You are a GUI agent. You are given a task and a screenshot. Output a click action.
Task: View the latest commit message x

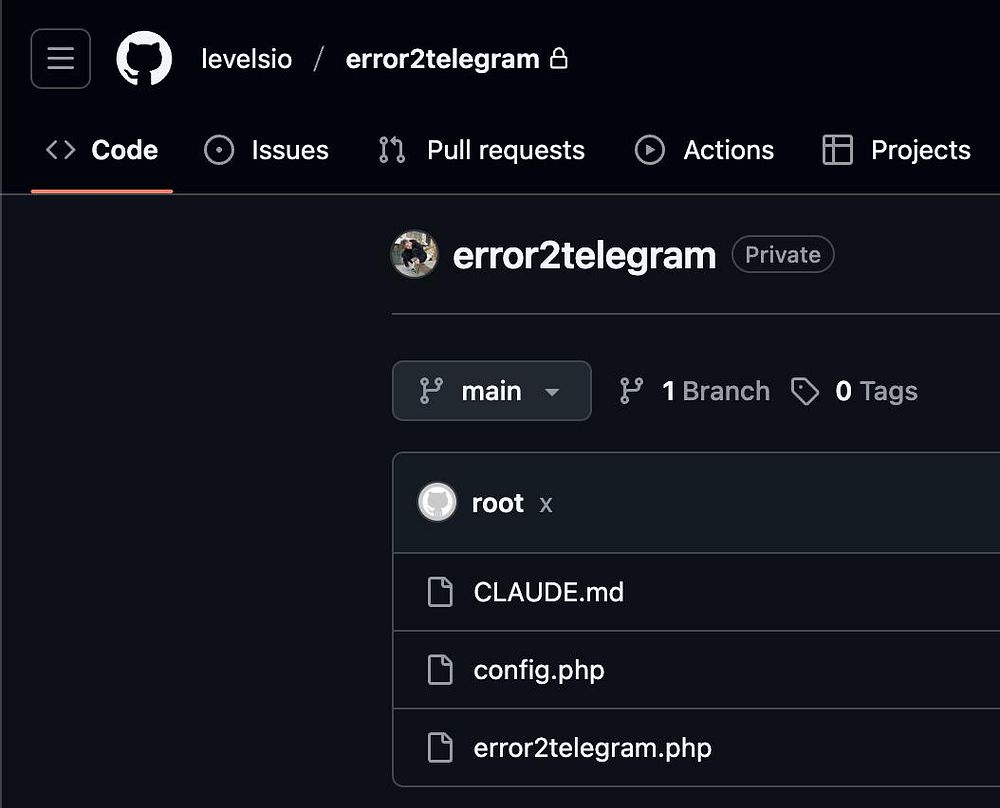point(546,504)
